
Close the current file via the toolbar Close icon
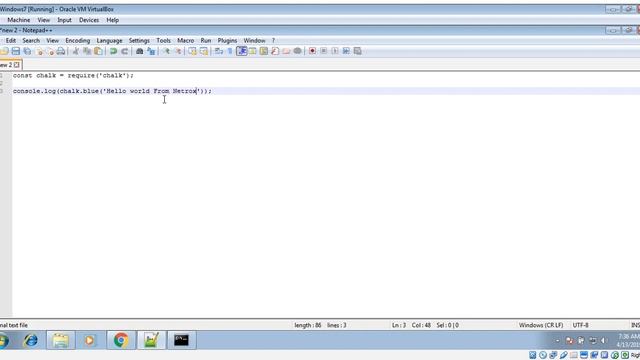[x=40, y=51]
